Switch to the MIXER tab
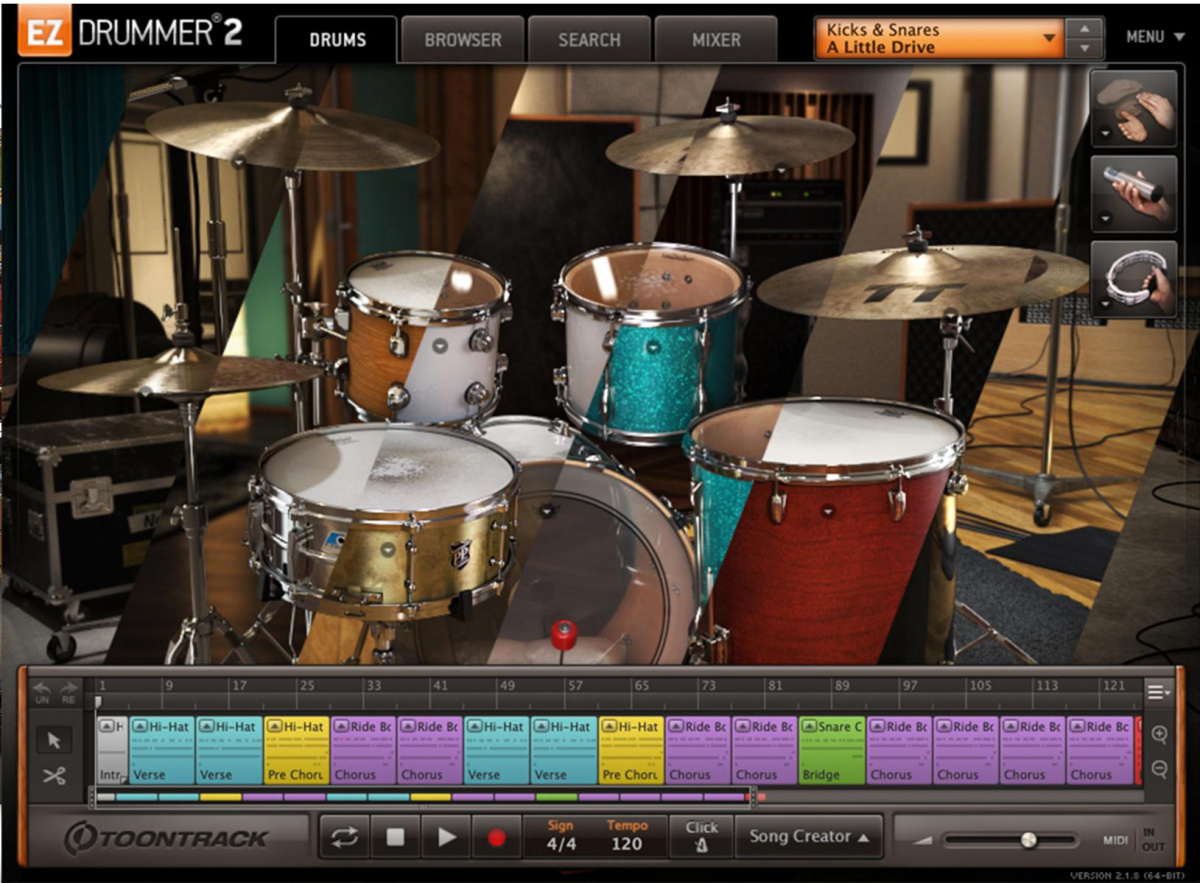Viewport: 1200px width, 883px height. point(716,40)
